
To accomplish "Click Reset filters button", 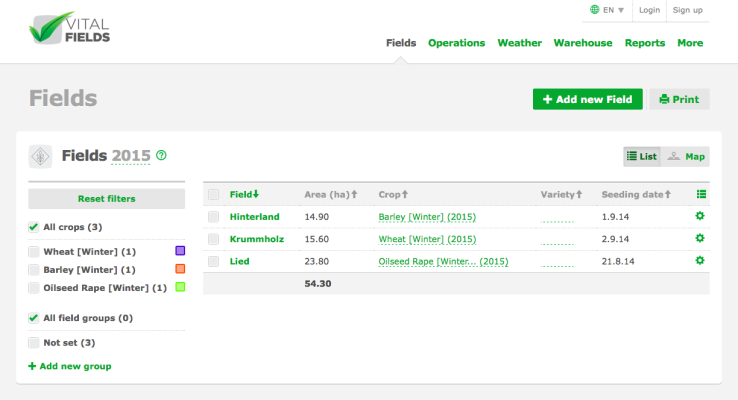I will click(x=106, y=199).
